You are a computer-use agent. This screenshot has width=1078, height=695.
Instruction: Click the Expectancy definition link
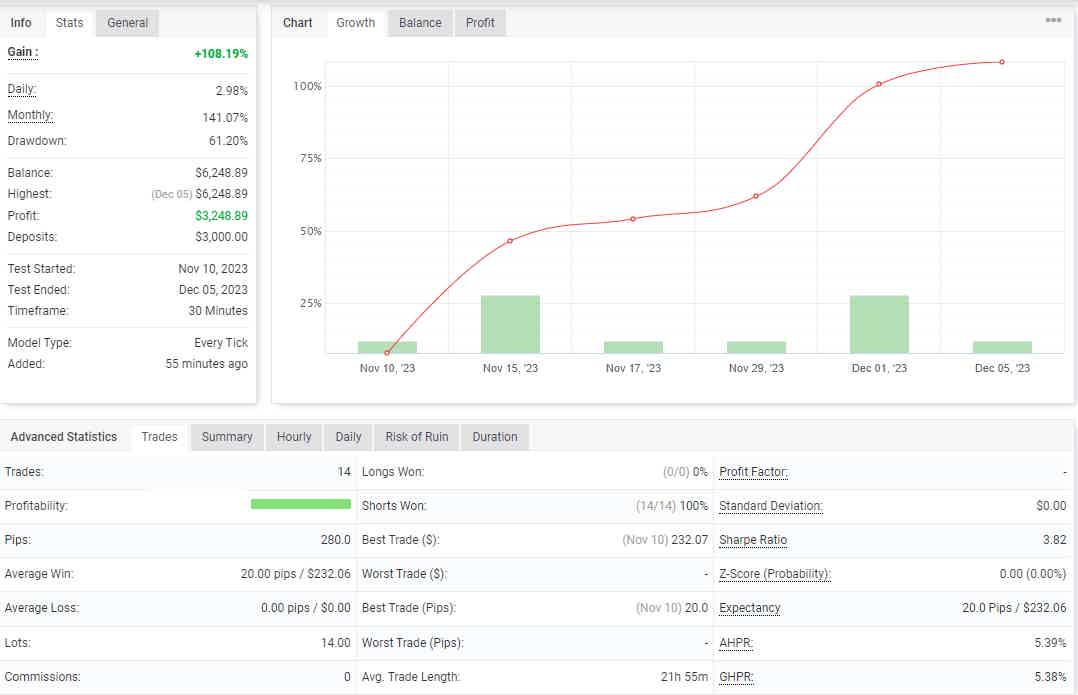[749, 608]
